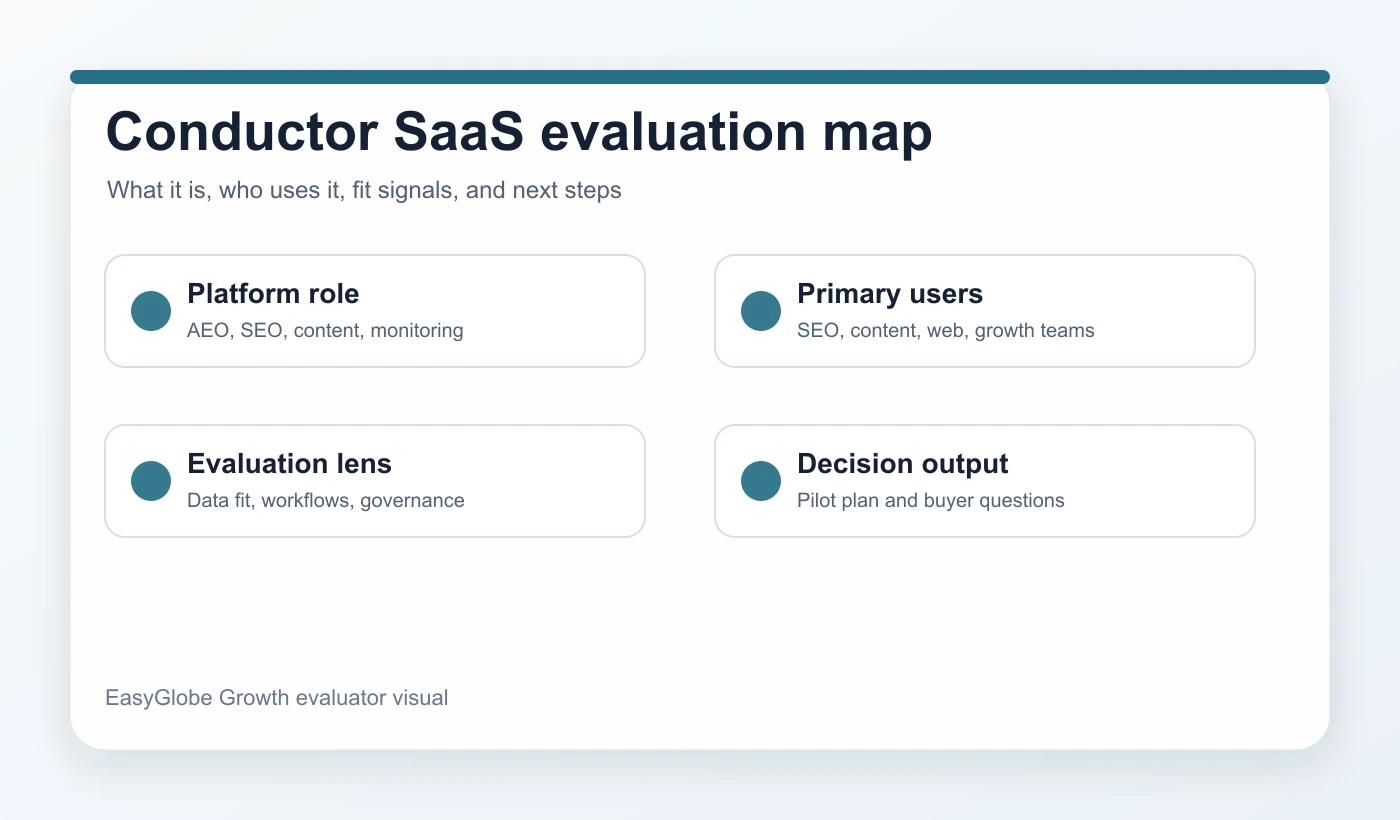
Task: Click the teal dot beside Primary users
Action: pyautogui.click(x=761, y=311)
